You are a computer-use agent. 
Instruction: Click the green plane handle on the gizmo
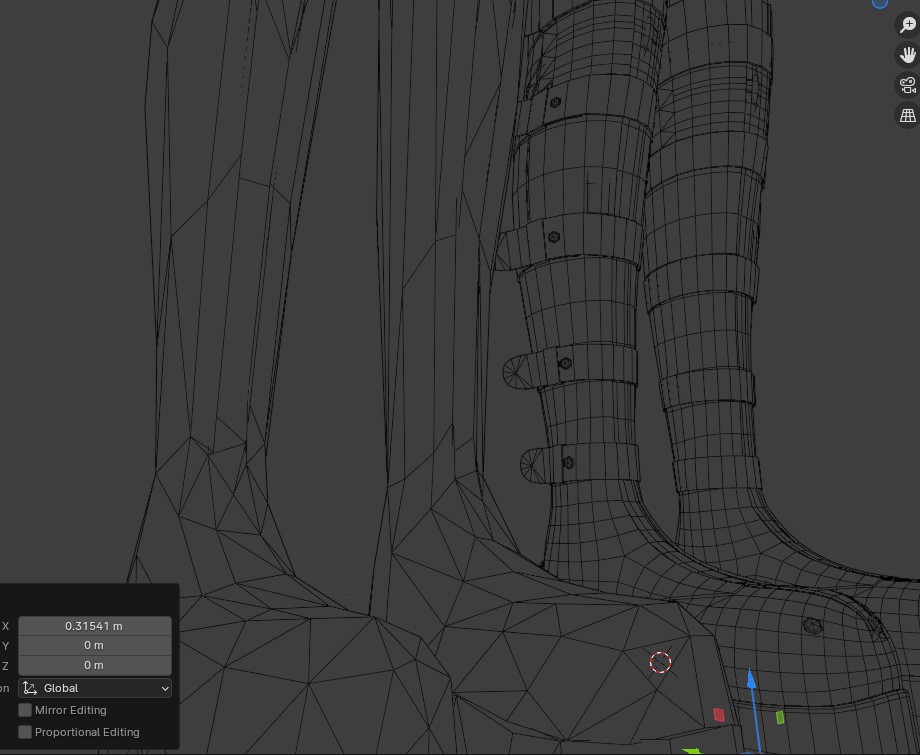(780, 717)
